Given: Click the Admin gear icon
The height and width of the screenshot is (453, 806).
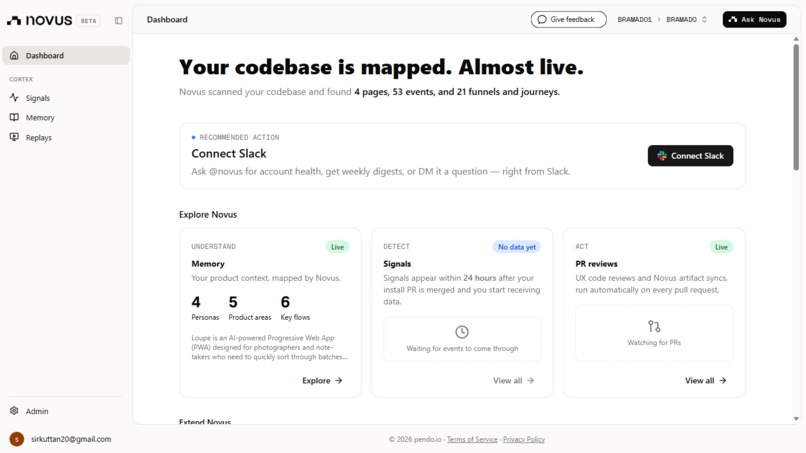Looking at the screenshot, I should click(x=14, y=411).
